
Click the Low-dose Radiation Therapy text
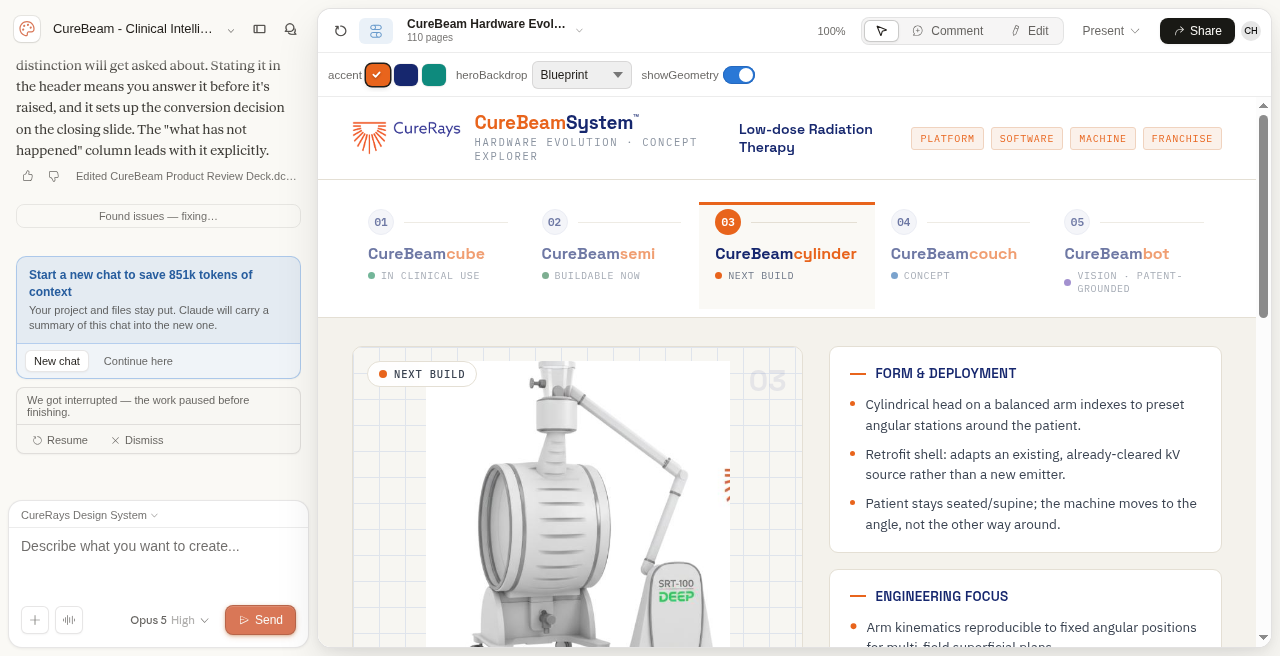coord(806,138)
